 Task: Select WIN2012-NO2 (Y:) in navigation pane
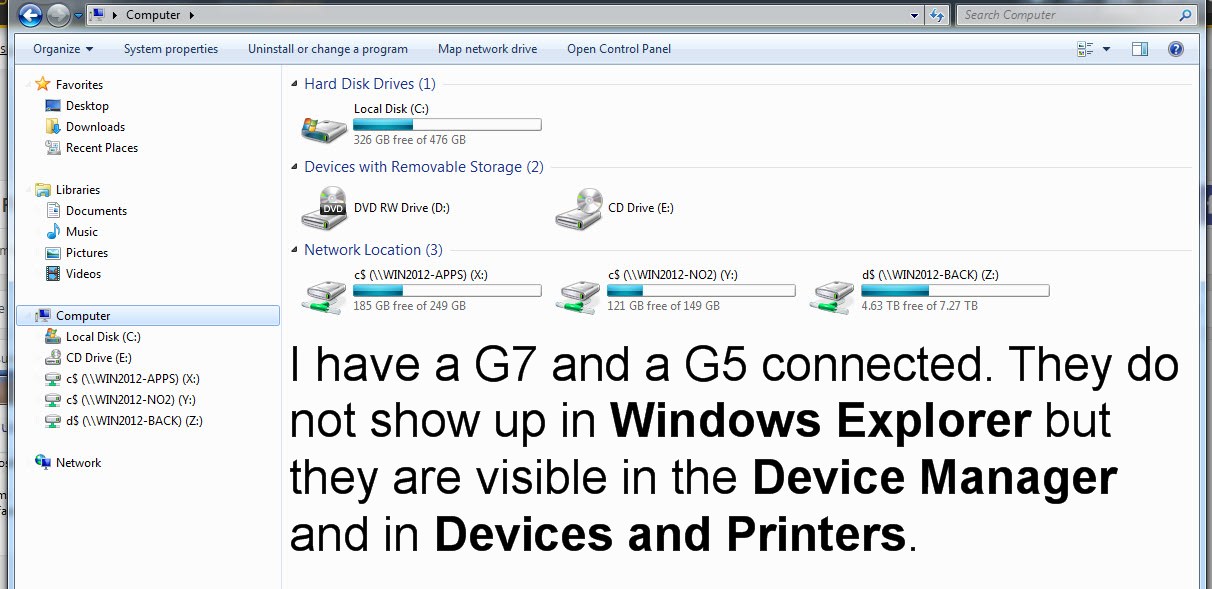132,400
